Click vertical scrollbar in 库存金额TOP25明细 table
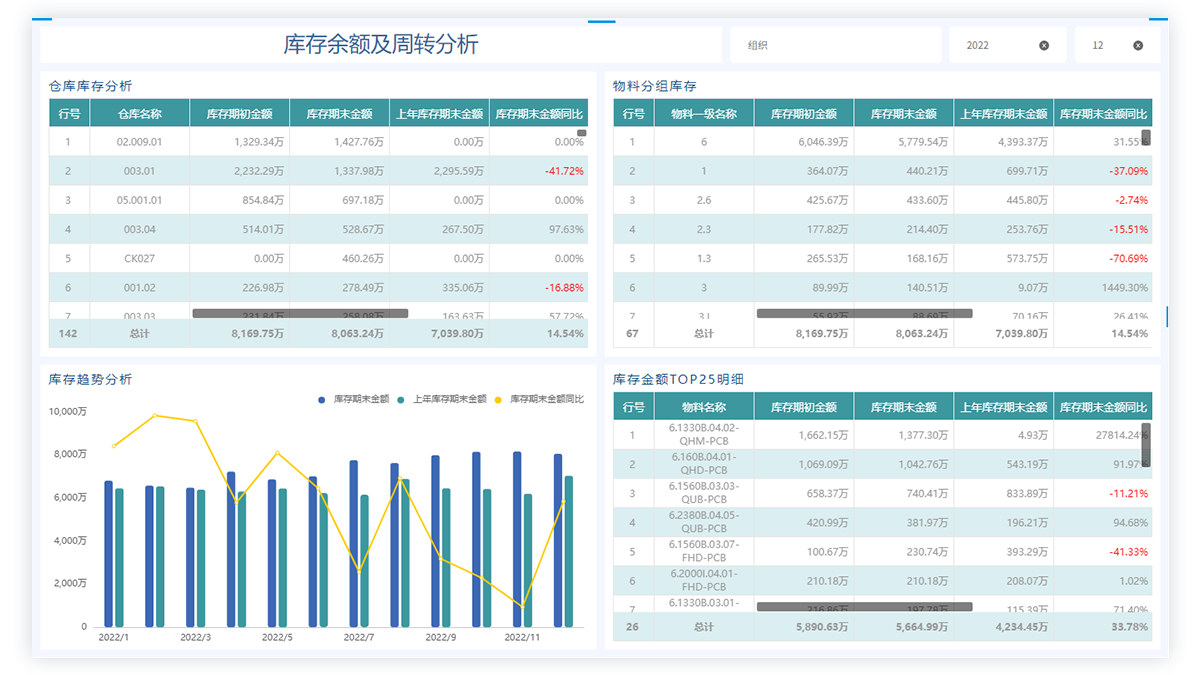The width and height of the screenshot is (1200, 675). tap(1146, 445)
